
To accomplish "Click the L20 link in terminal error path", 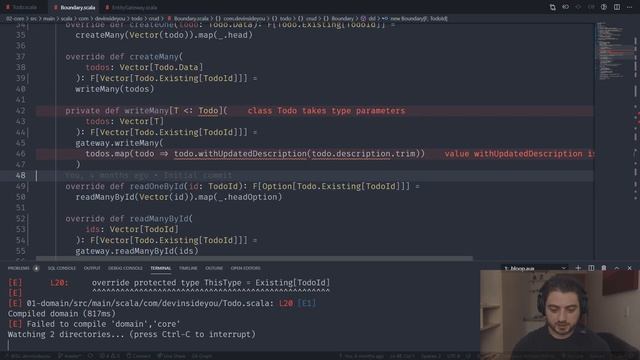I will (x=286, y=303).
